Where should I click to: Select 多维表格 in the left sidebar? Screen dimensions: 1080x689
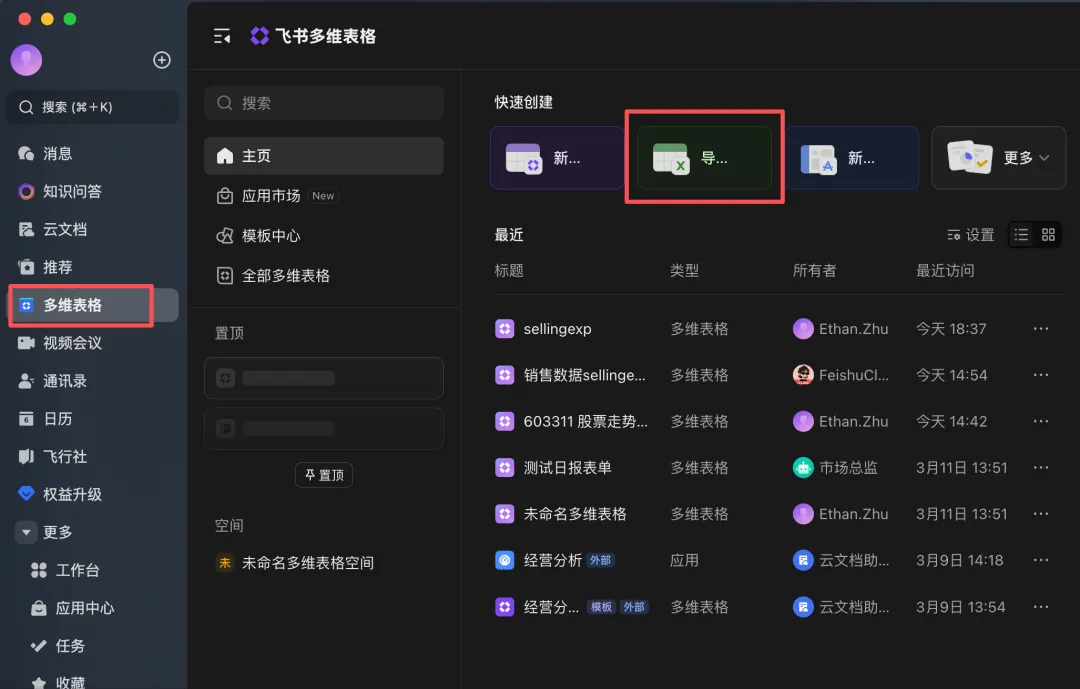[92, 305]
